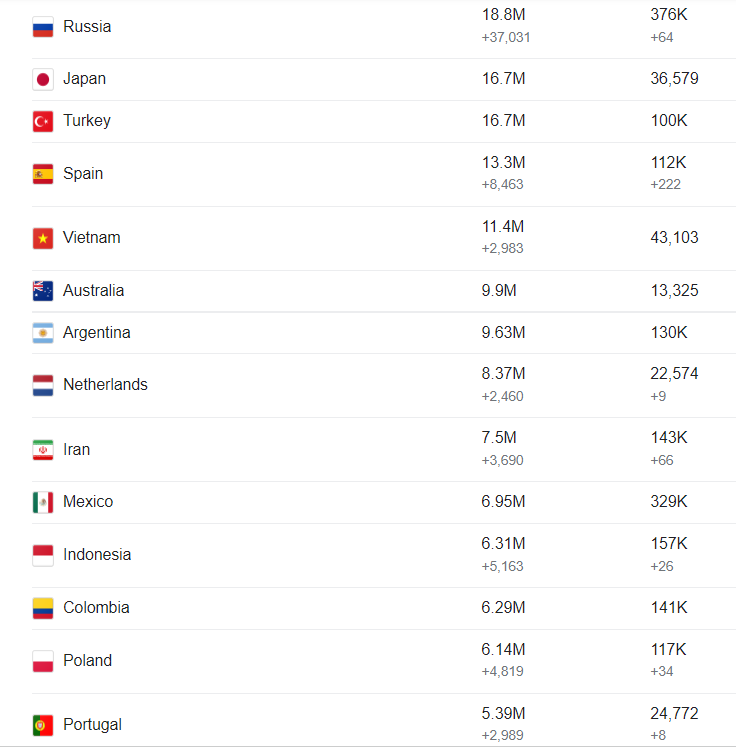Click Spain's +8,463 new cases figure
736x747 pixels.
tap(503, 184)
